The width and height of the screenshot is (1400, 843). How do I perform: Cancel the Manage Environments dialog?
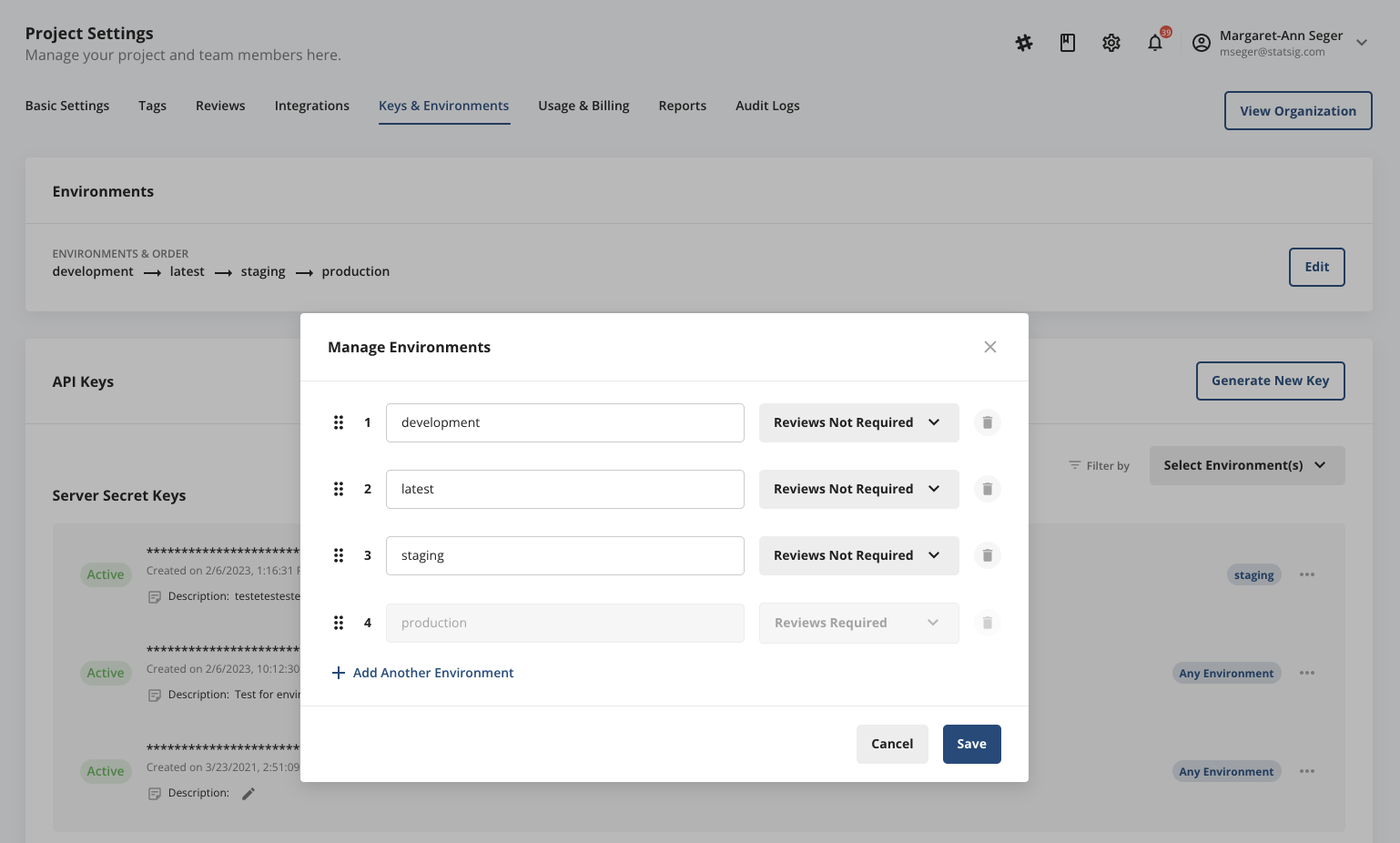click(892, 744)
